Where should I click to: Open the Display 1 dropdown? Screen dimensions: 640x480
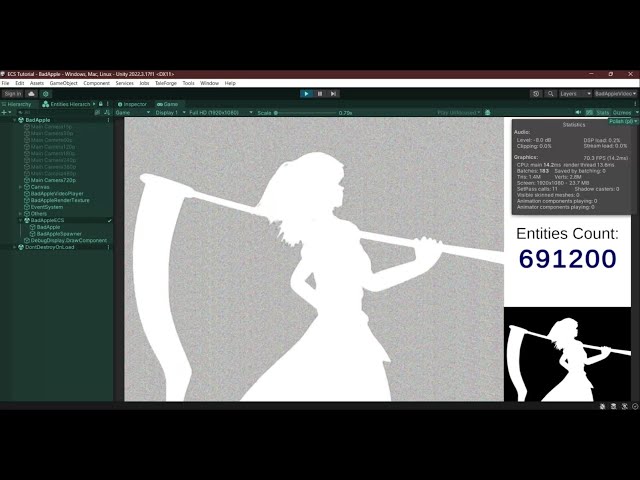(x=170, y=112)
